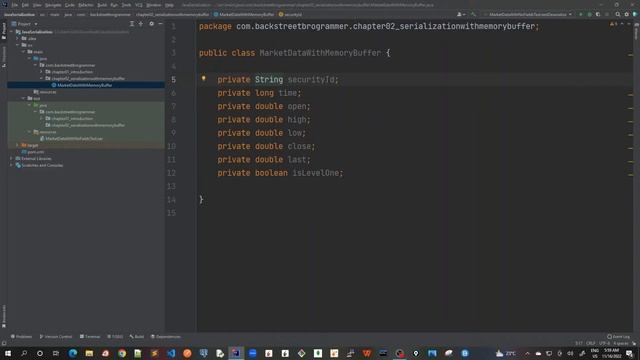The height and width of the screenshot is (360, 640).
Task: Click the editor vertical scrollbar
Action: [631, 176]
